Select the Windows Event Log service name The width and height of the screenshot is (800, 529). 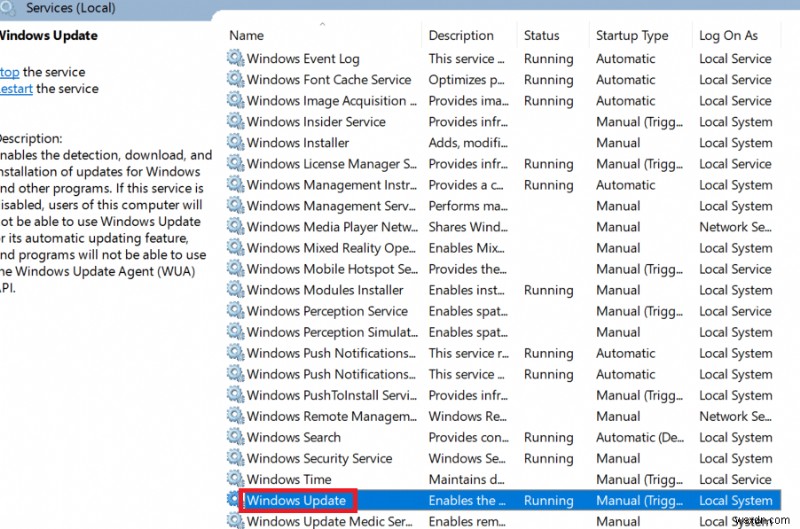(303, 59)
